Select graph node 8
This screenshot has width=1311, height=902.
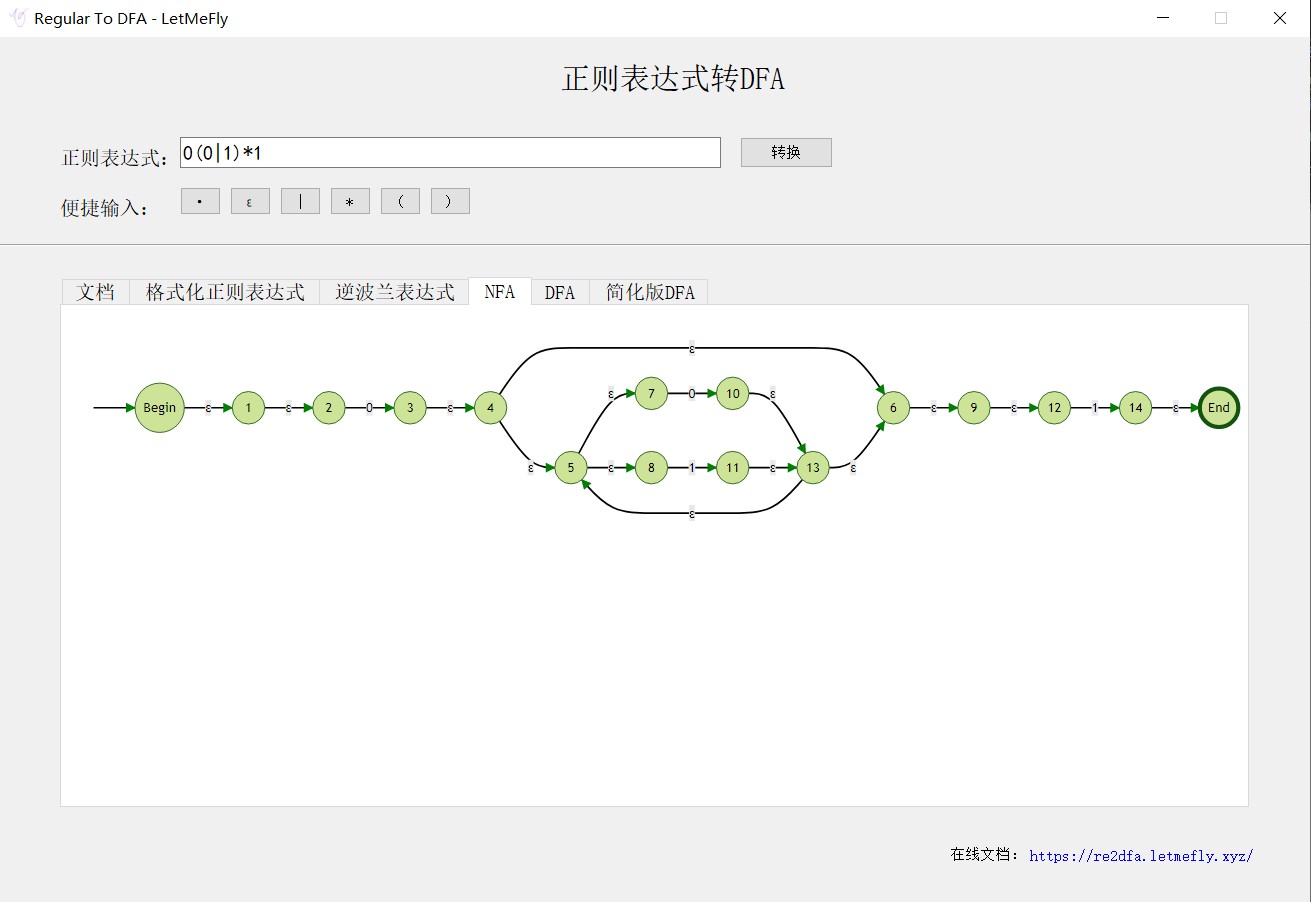pyautogui.click(x=651, y=467)
